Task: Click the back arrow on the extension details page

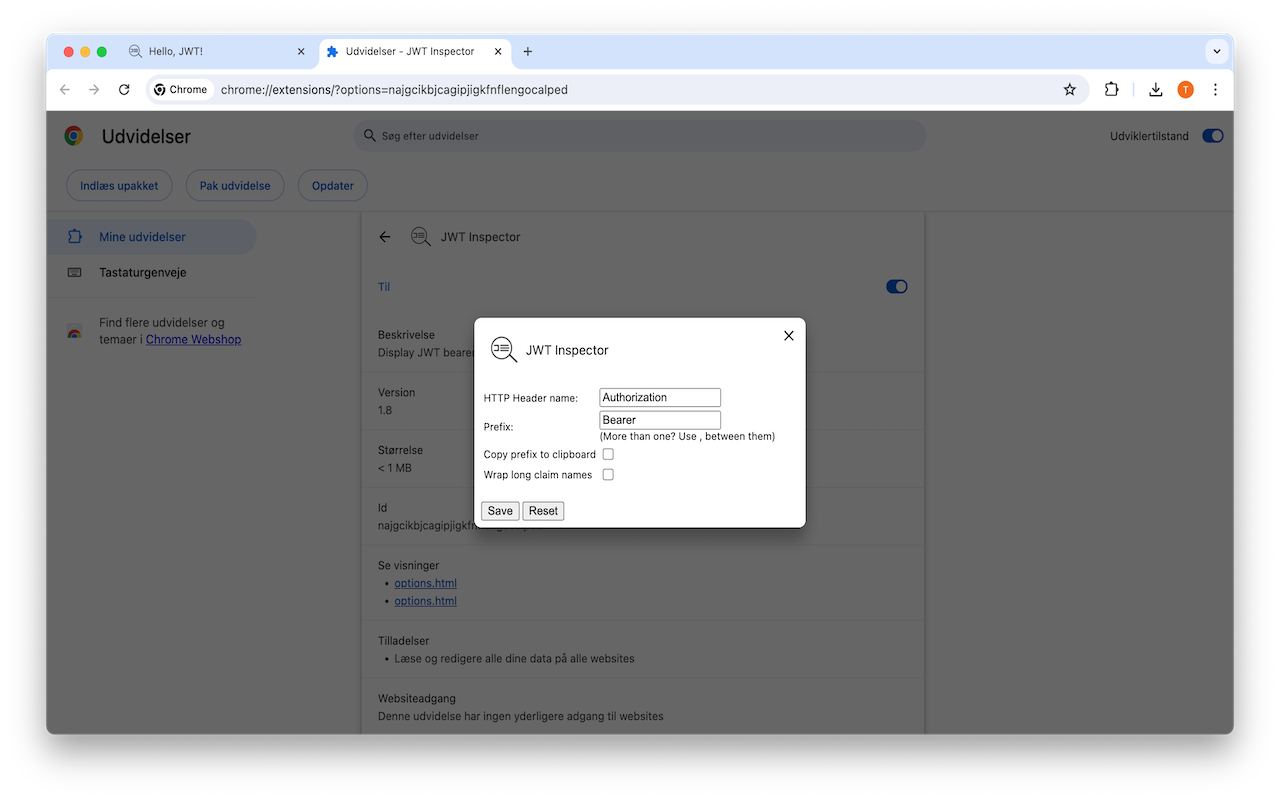Action: [385, 237]
